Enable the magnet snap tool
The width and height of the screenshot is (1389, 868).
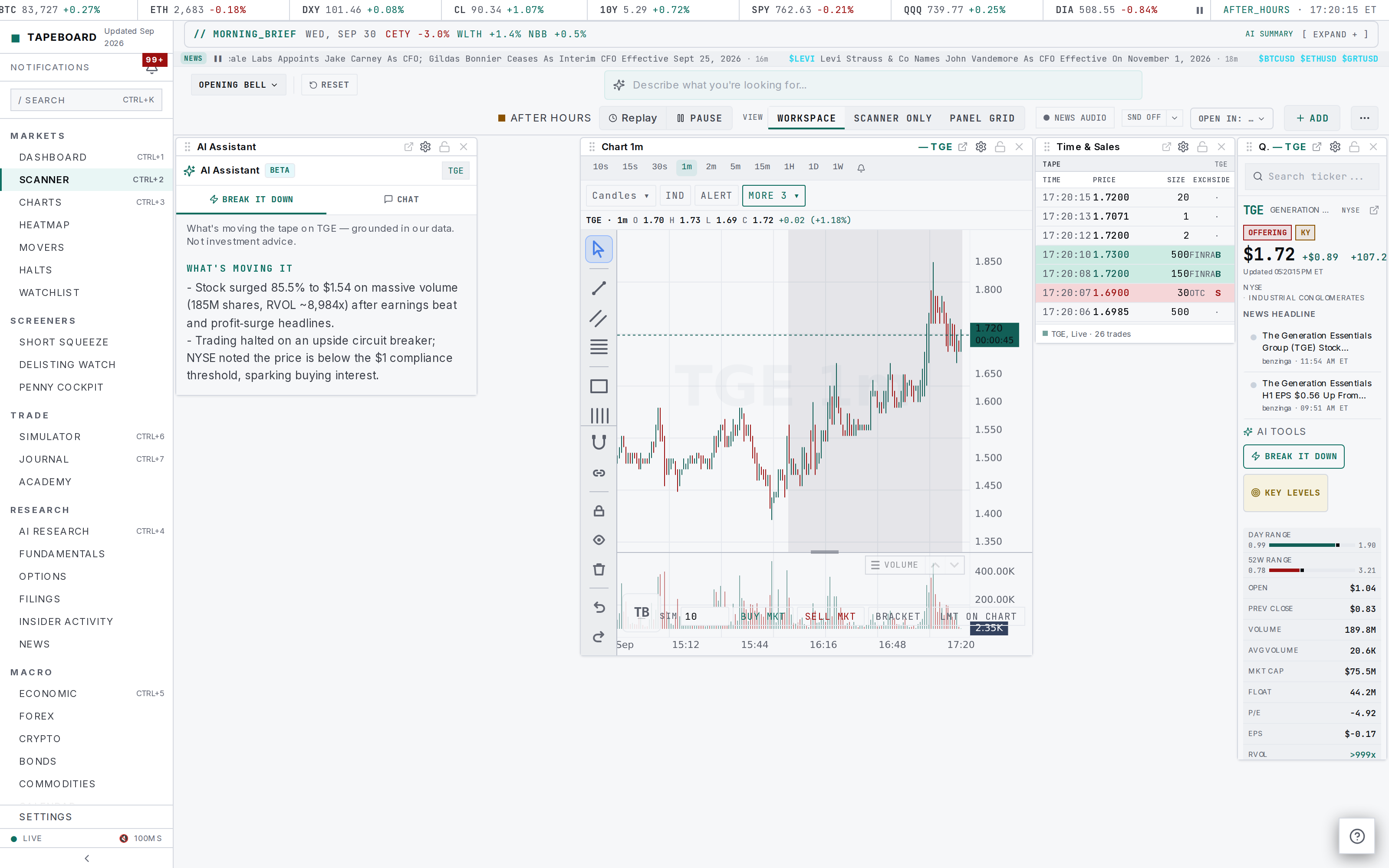click(x=599, y=443)
